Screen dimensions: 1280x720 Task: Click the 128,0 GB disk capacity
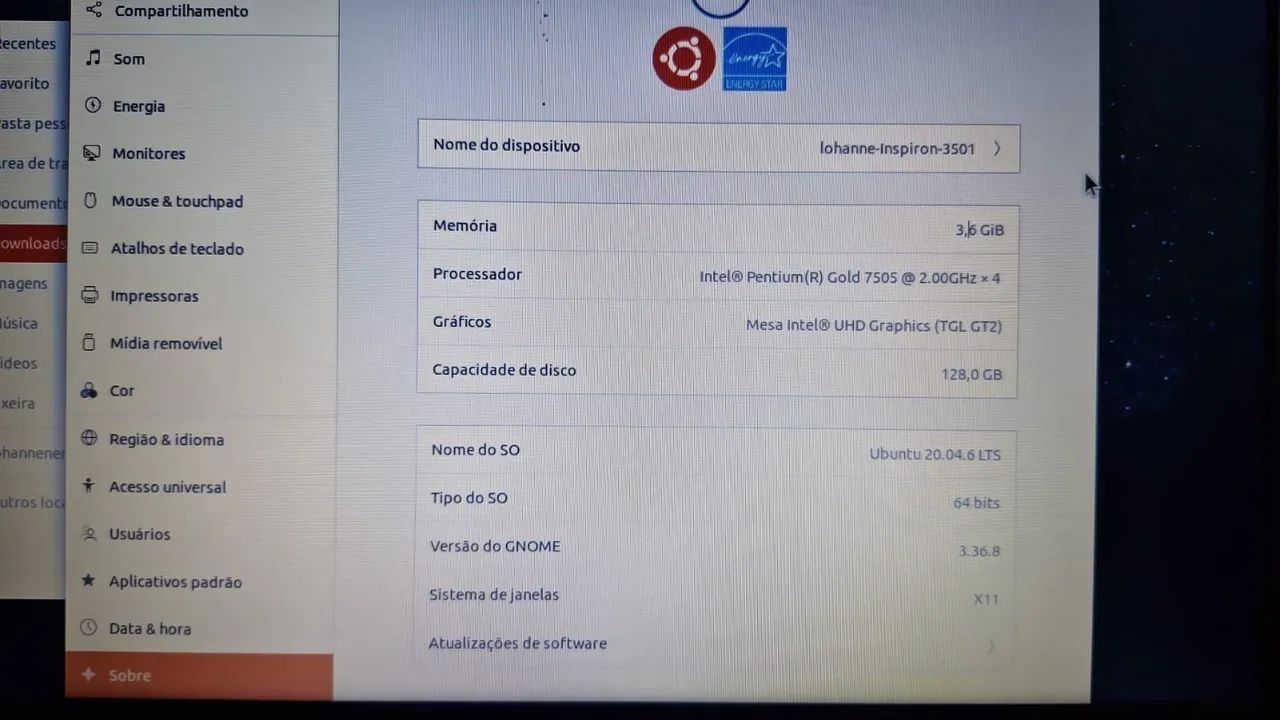click(971, 374)
